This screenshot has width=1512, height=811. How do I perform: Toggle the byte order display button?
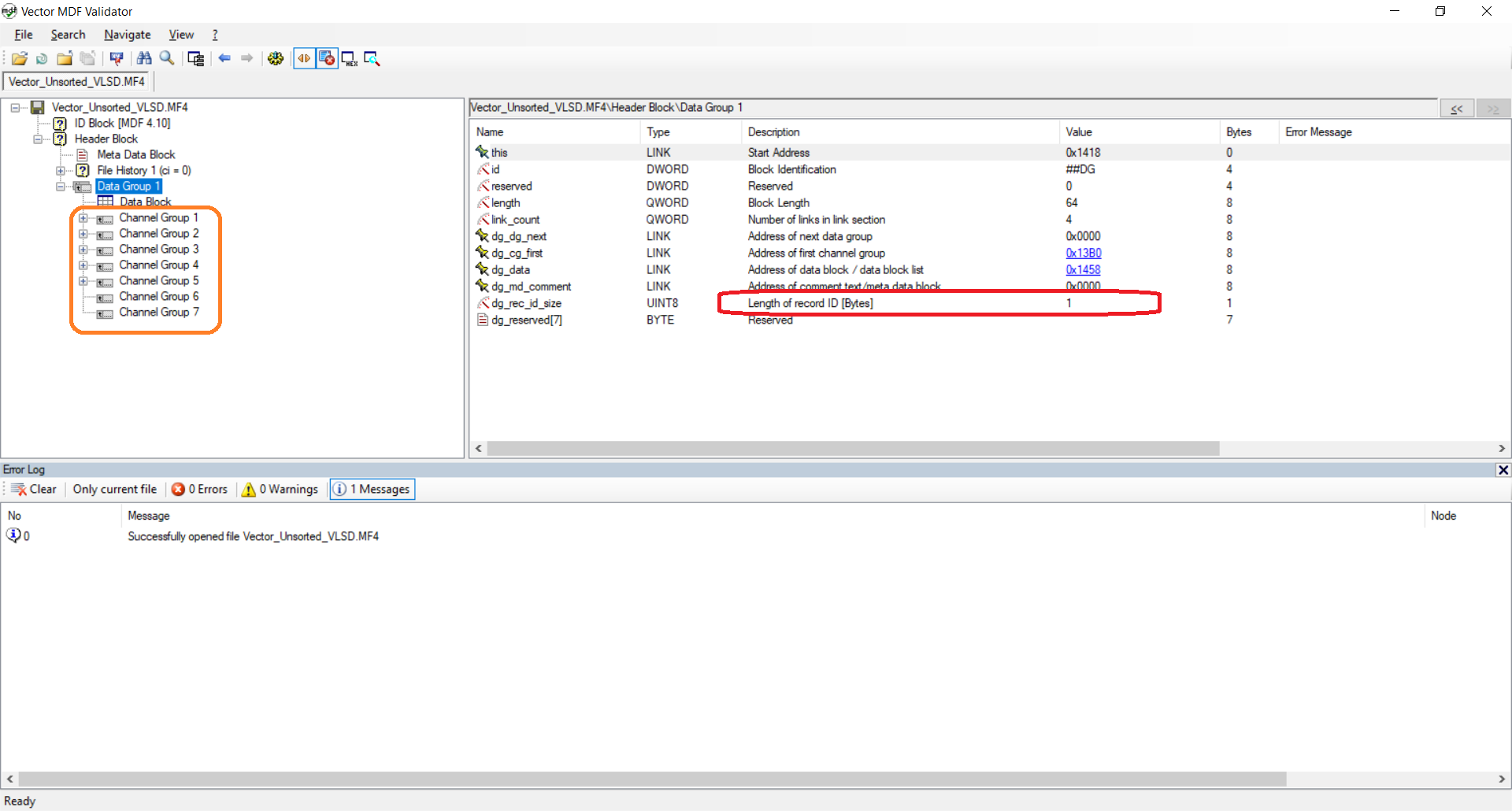coord(305,58)
